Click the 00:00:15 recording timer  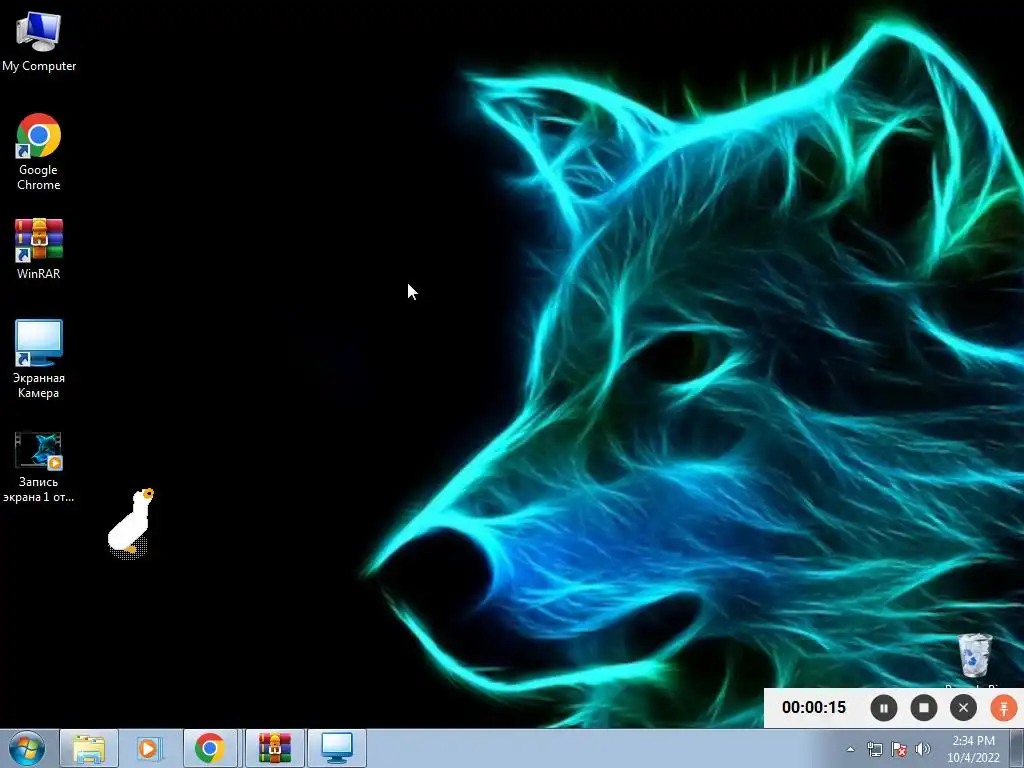(x=814, y=708)
